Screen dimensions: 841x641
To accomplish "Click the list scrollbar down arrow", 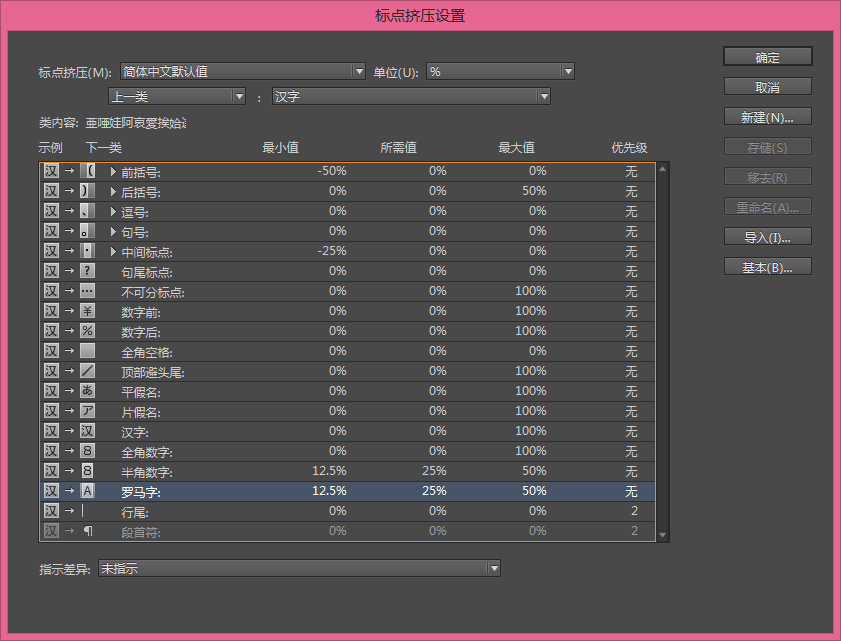I will tap(660, 534).
